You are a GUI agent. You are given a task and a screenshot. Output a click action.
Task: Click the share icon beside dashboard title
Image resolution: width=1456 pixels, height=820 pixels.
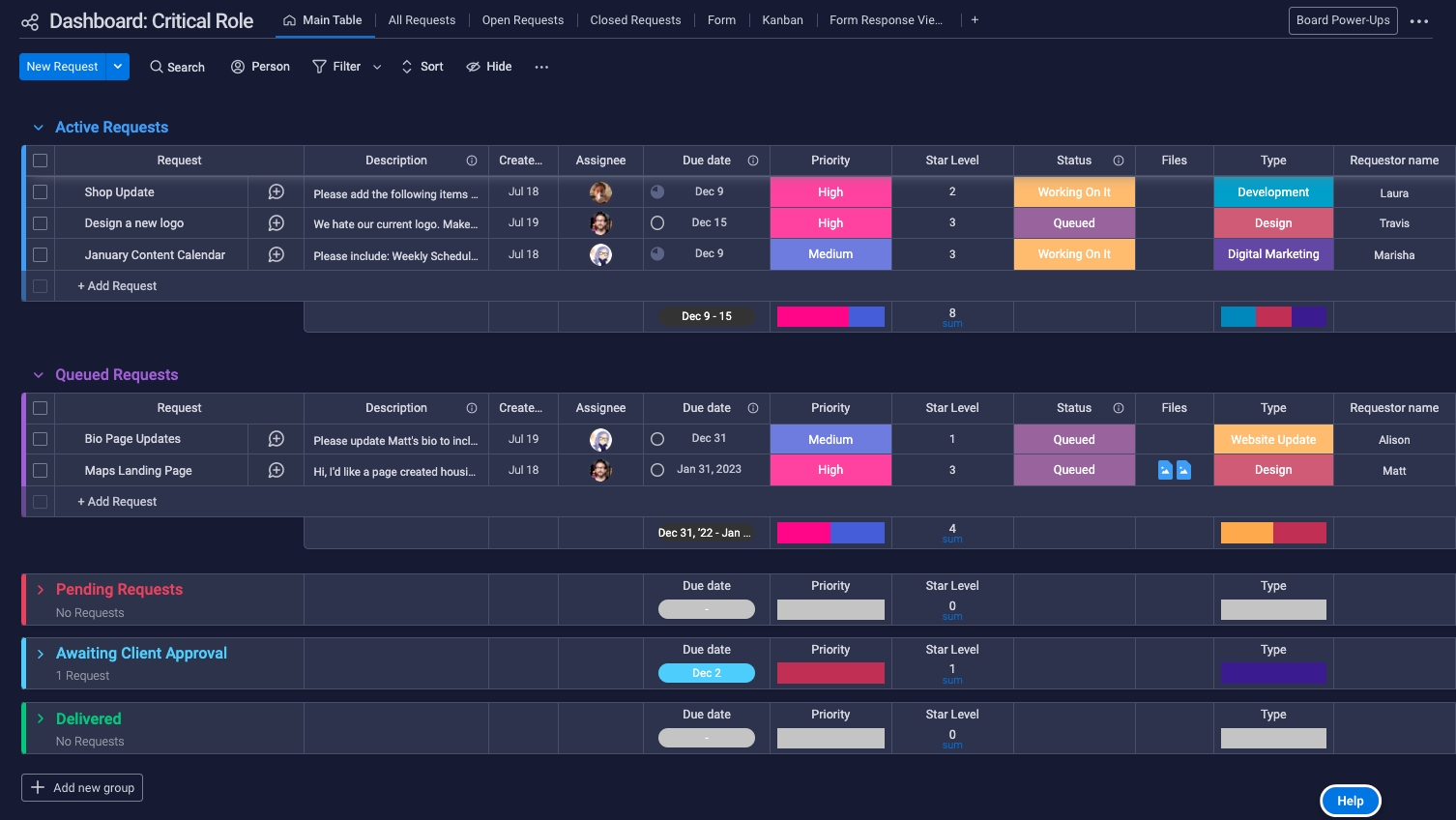(x=30, y=21)
